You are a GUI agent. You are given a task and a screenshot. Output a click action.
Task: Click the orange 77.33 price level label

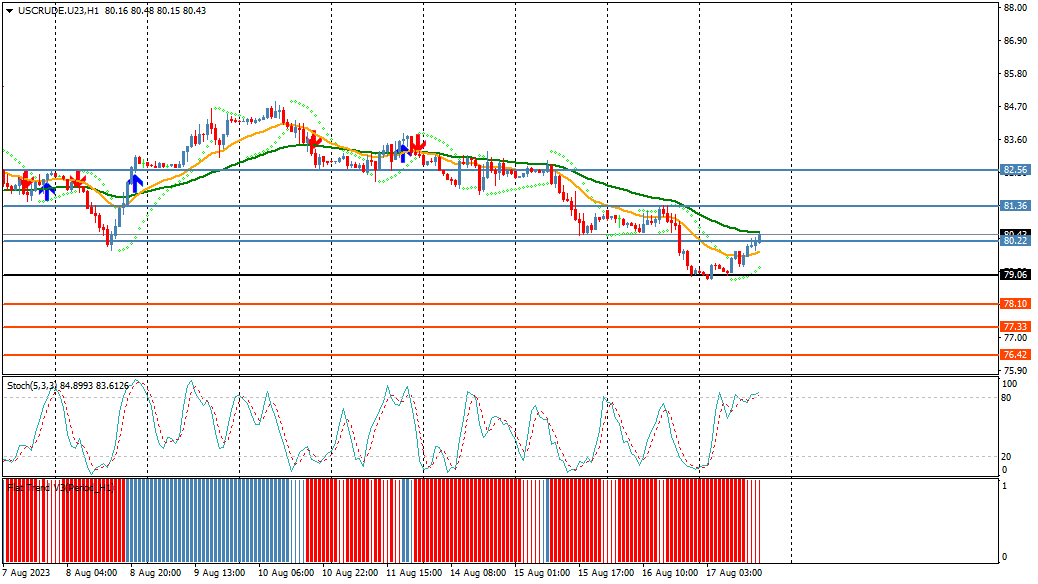(x=1015, y=327)
